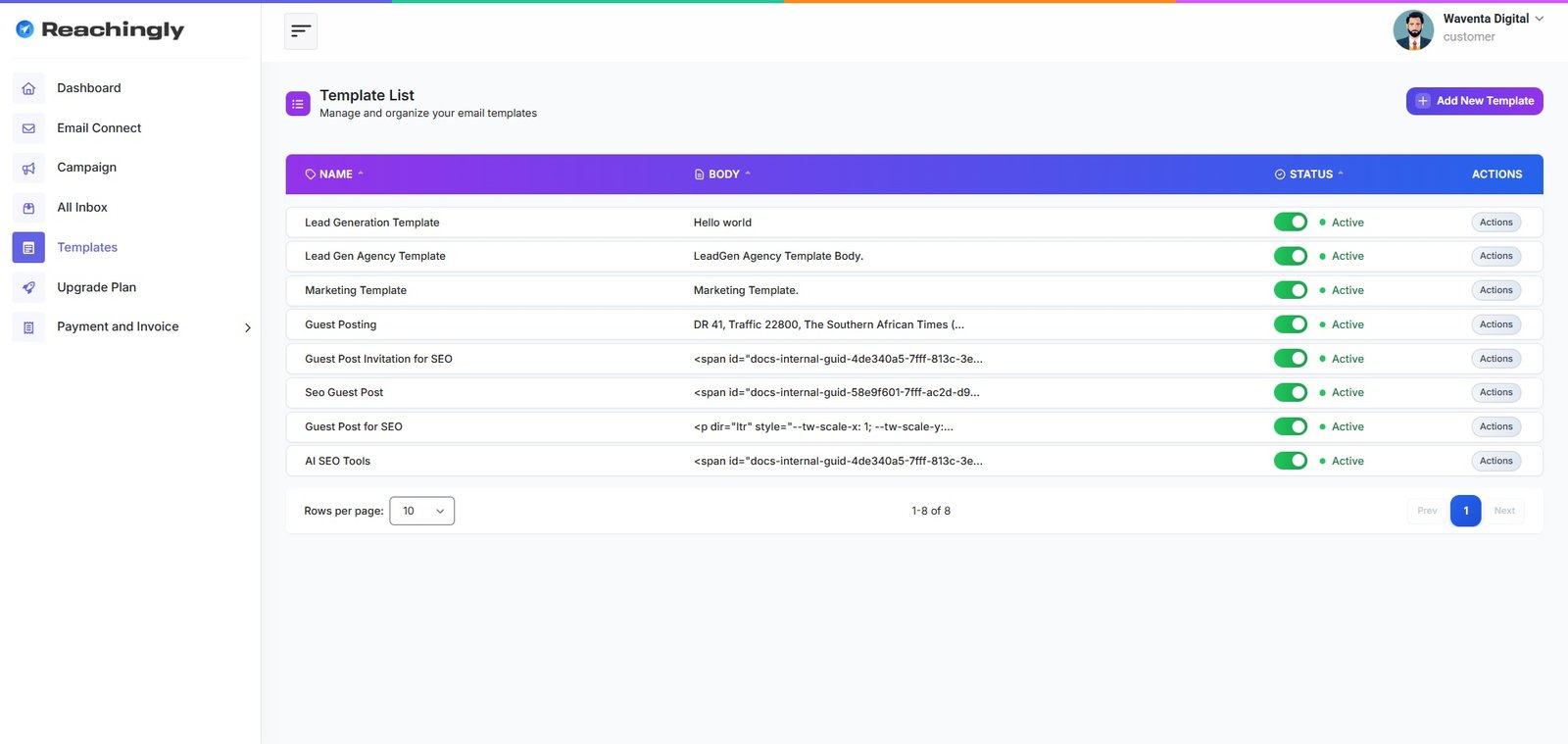The height and width of the screenshot is (744, 1568).
Task: Switch off the AI SEO Tools toggle
Action: 1290,461
